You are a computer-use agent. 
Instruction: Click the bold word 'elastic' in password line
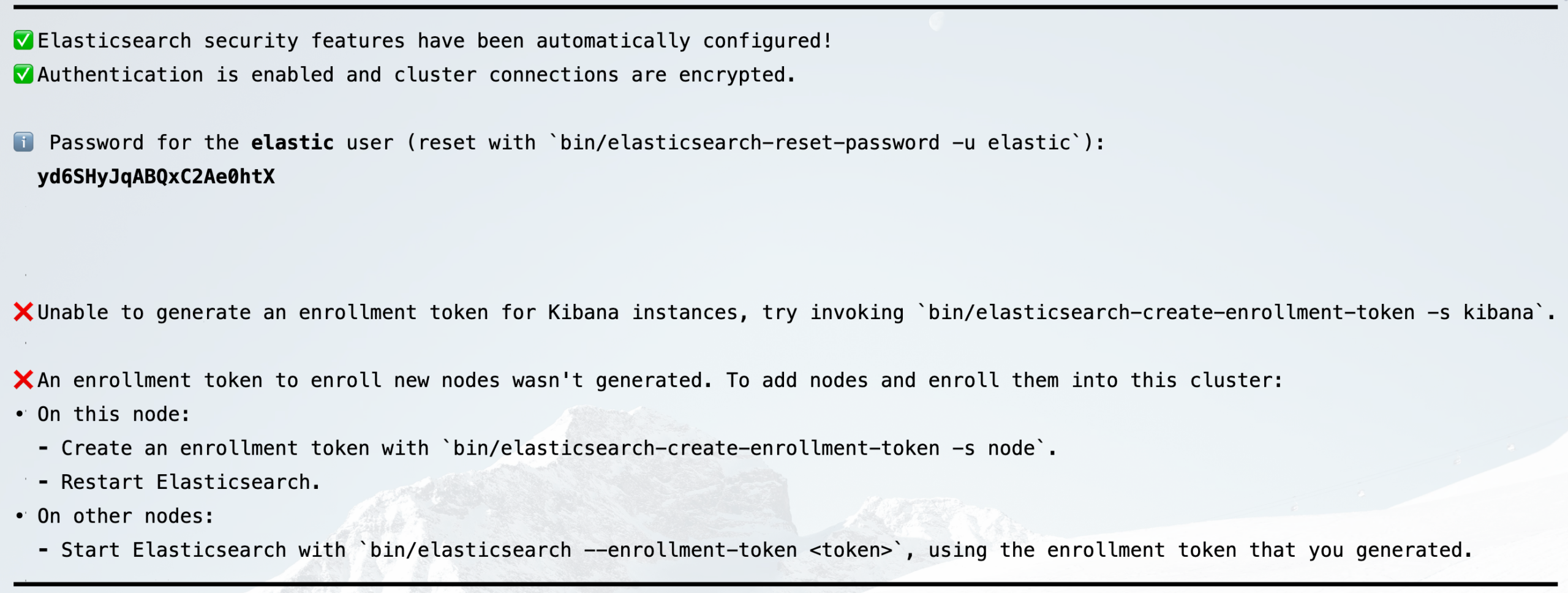click(292, 142)
